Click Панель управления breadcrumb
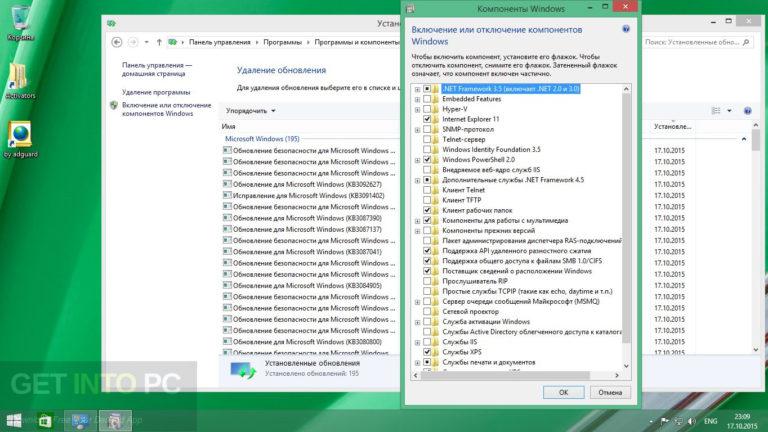The width and height of the screenshot is (768, 432). click(x=219, y=42)
